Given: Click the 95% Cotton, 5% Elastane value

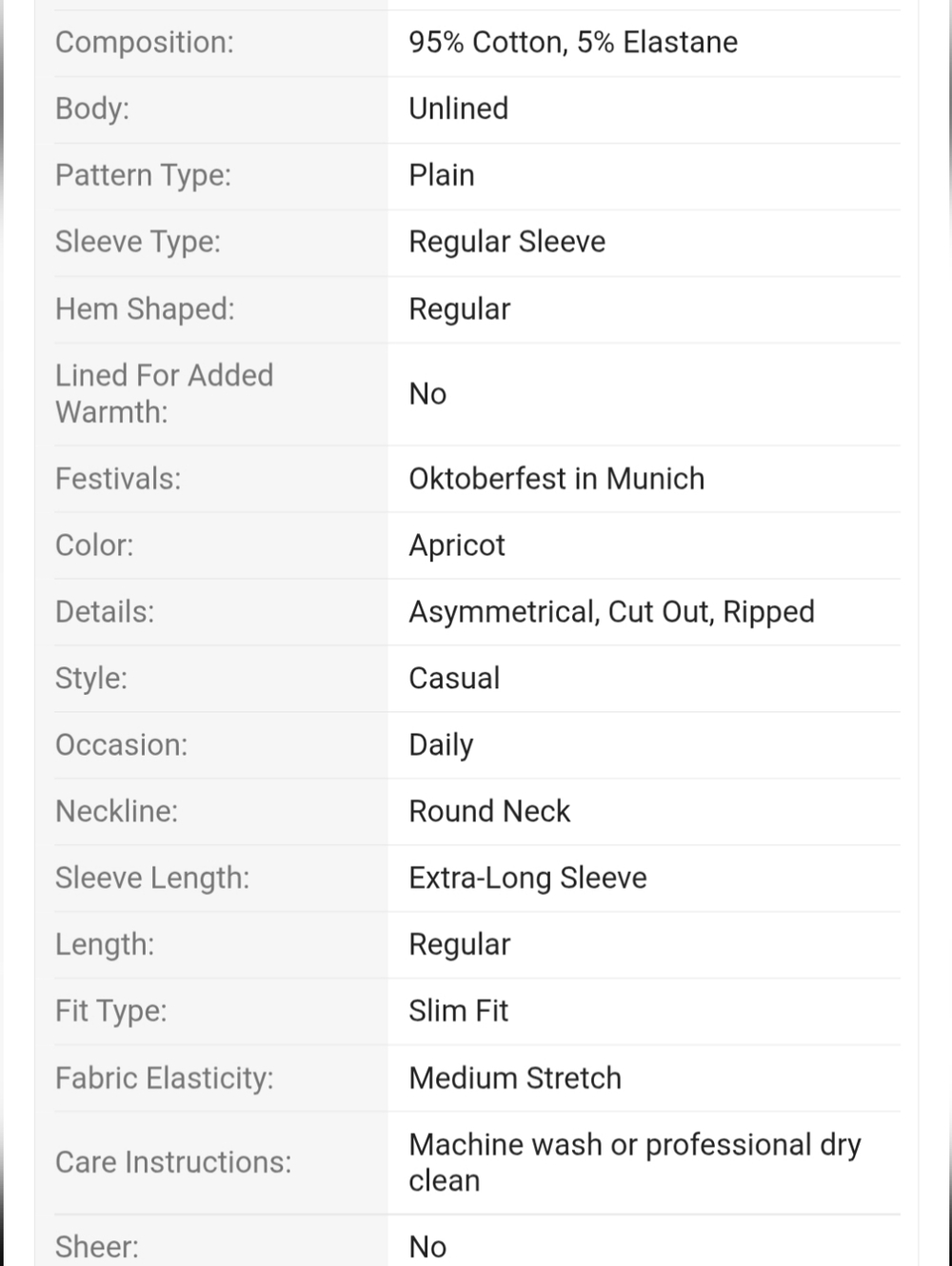Looking at the screenshot, I should (573, 42).
